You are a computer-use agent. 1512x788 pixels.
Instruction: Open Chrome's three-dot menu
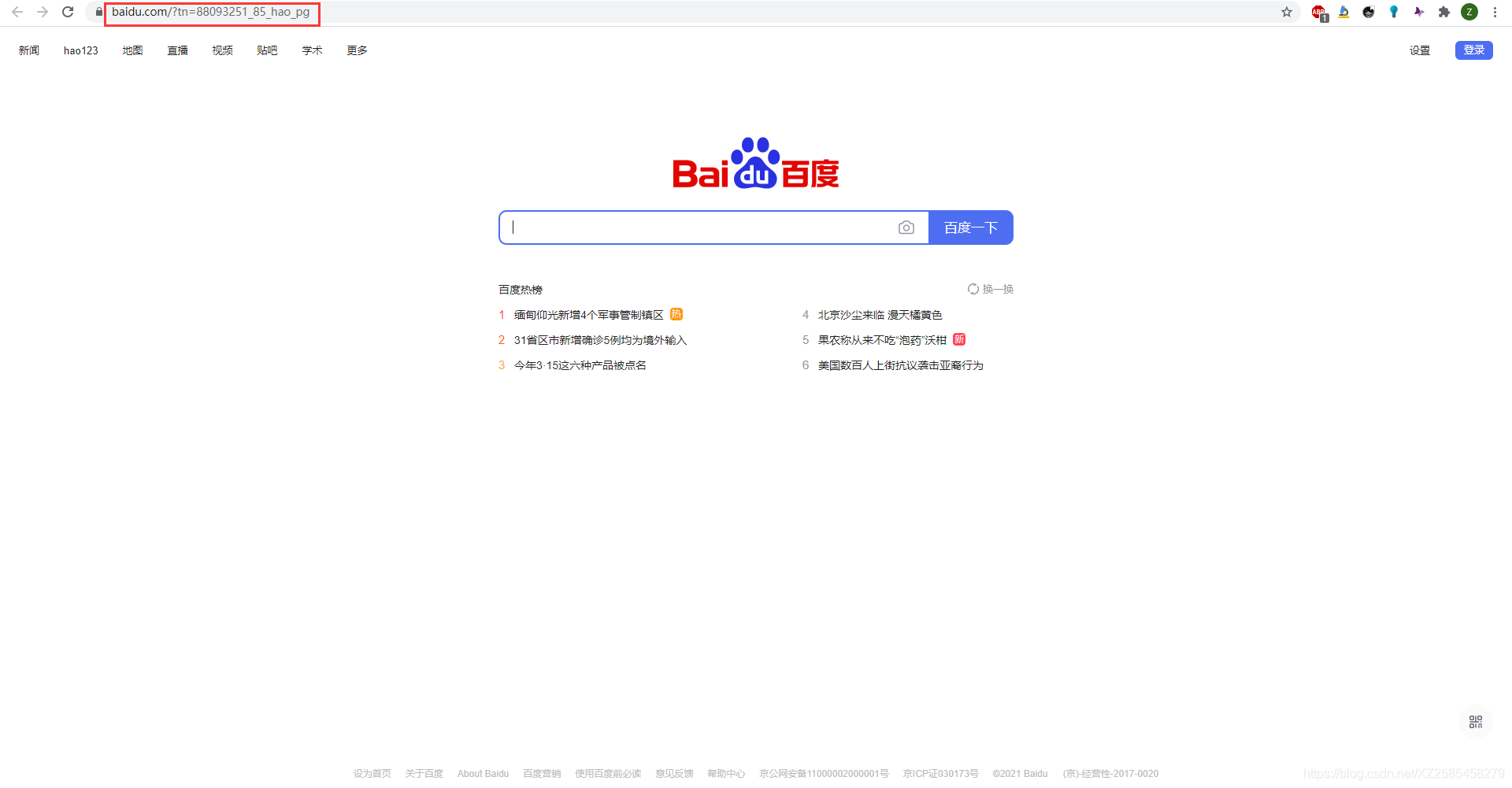[x=1495, y=12]
